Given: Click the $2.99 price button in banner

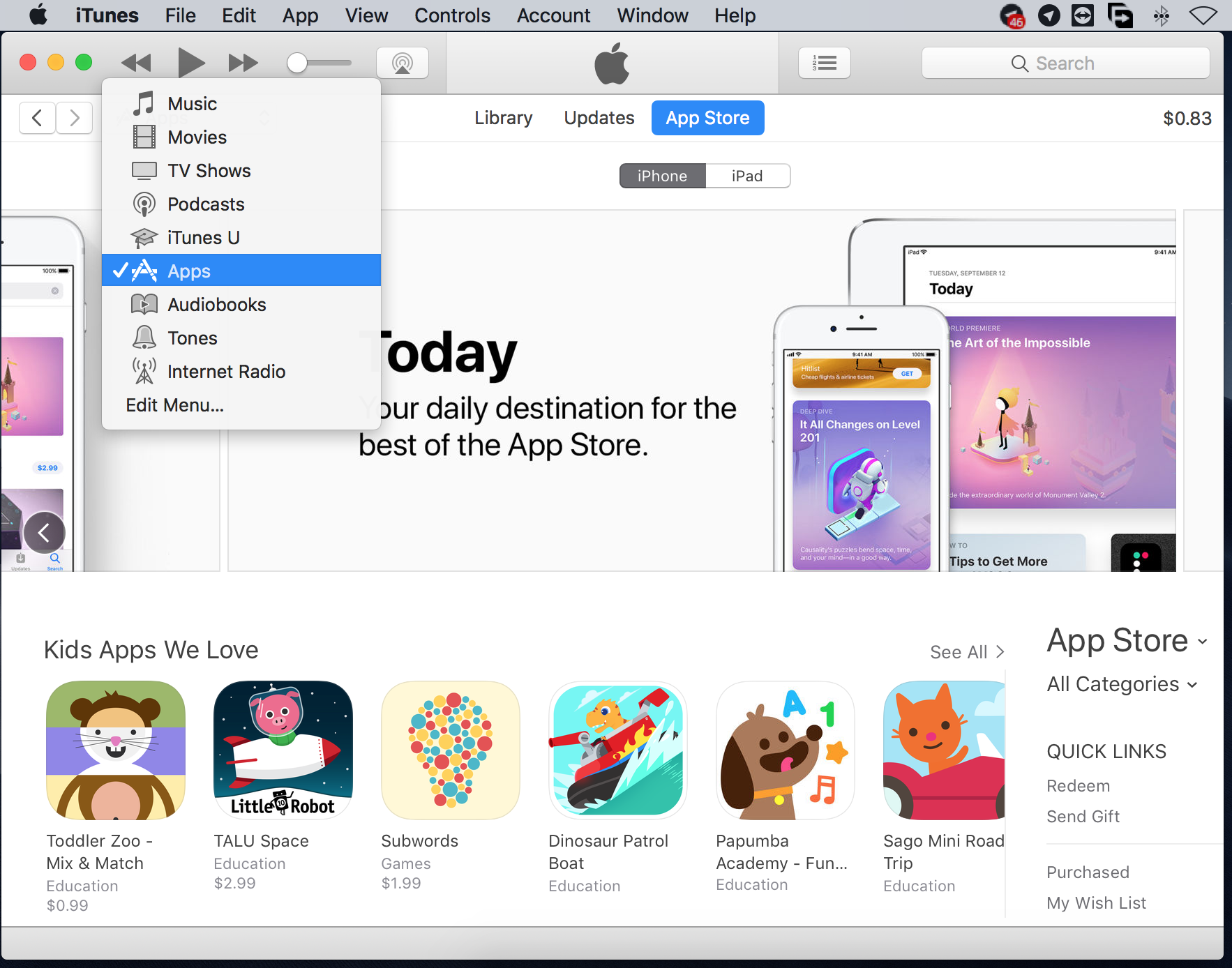Looking at the screenshot, I should point(47,468).
